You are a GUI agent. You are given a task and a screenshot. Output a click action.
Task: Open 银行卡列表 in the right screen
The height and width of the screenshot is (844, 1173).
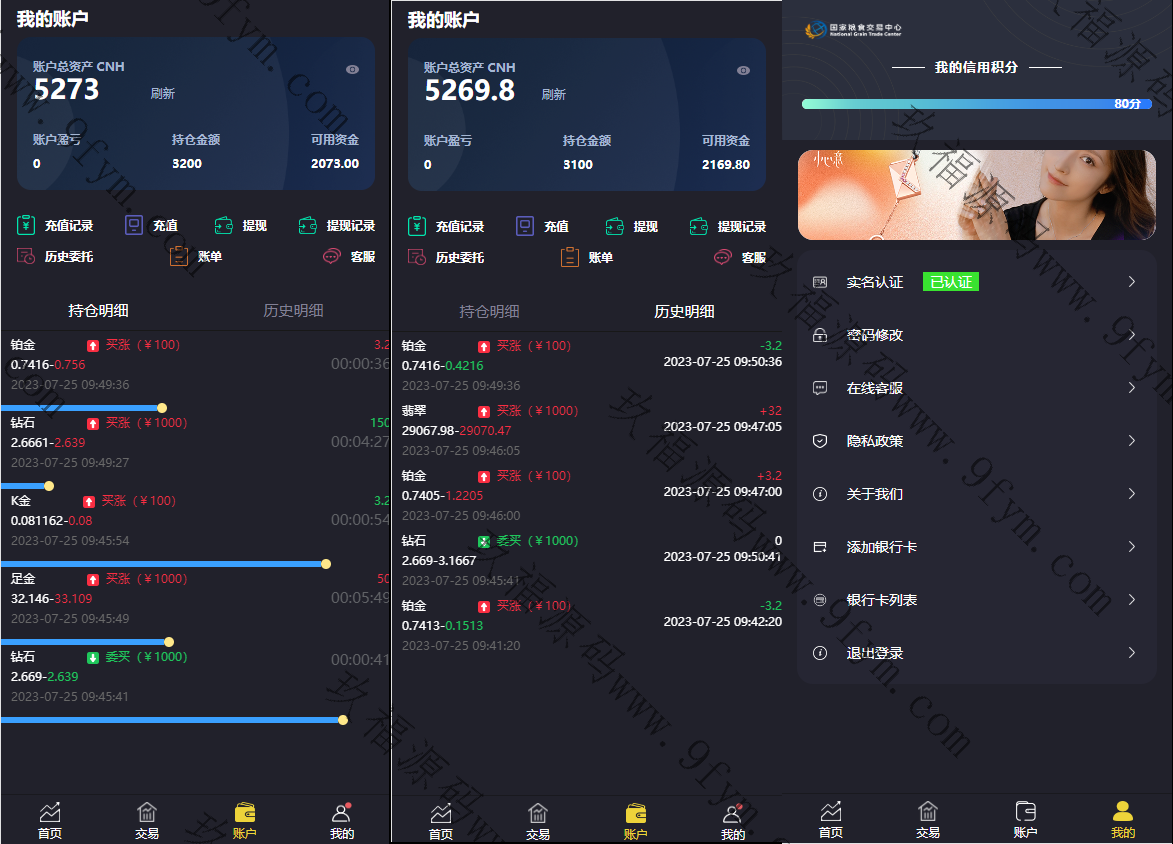click(x=882, y=600)
